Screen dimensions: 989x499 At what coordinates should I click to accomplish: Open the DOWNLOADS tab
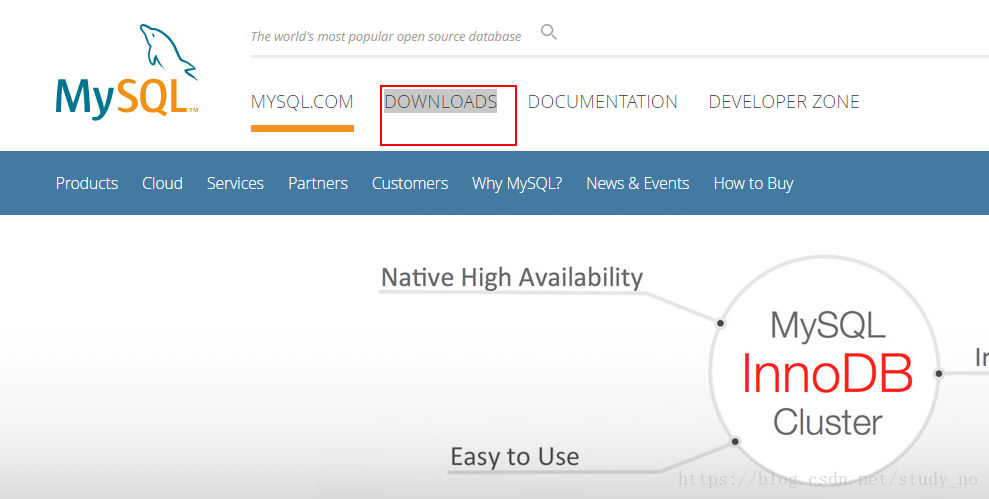[441, 102]
